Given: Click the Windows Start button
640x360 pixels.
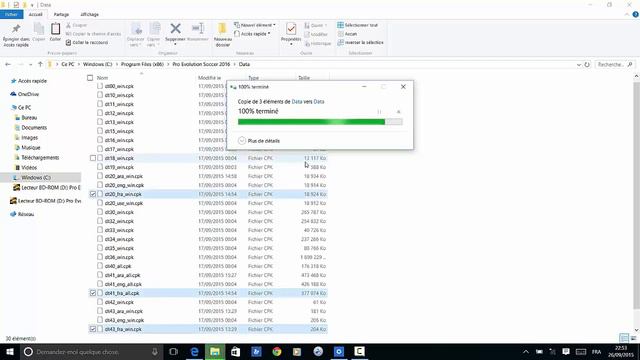Looking at the screenshot, I should pos(10,351).
